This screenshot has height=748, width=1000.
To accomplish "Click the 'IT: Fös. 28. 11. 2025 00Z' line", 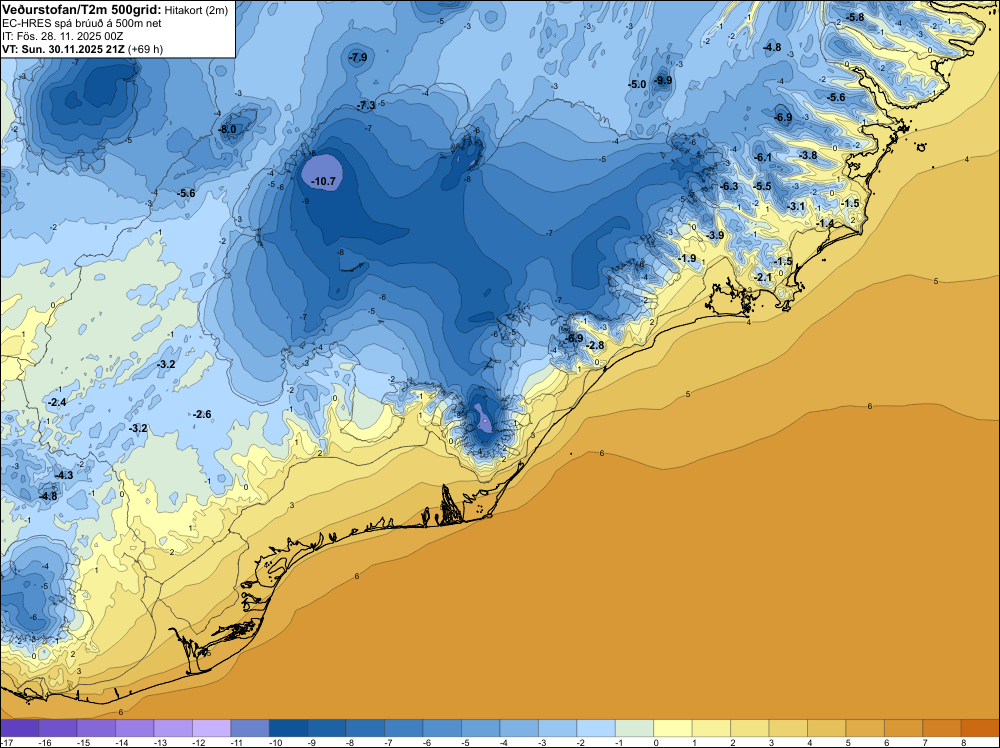I will tap(62, 36).
